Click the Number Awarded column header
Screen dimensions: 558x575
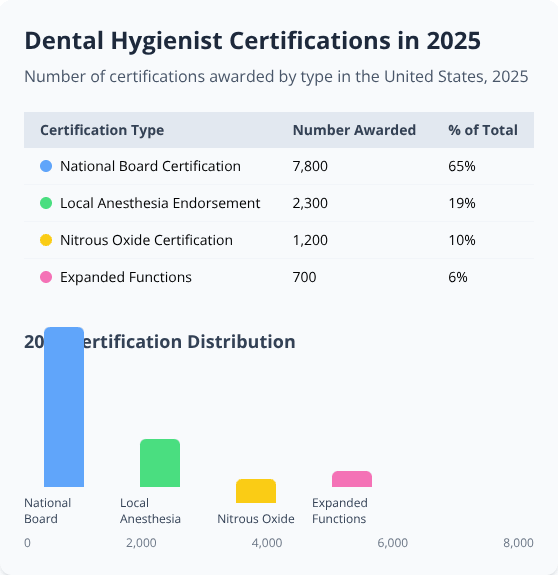coord(354,130)
